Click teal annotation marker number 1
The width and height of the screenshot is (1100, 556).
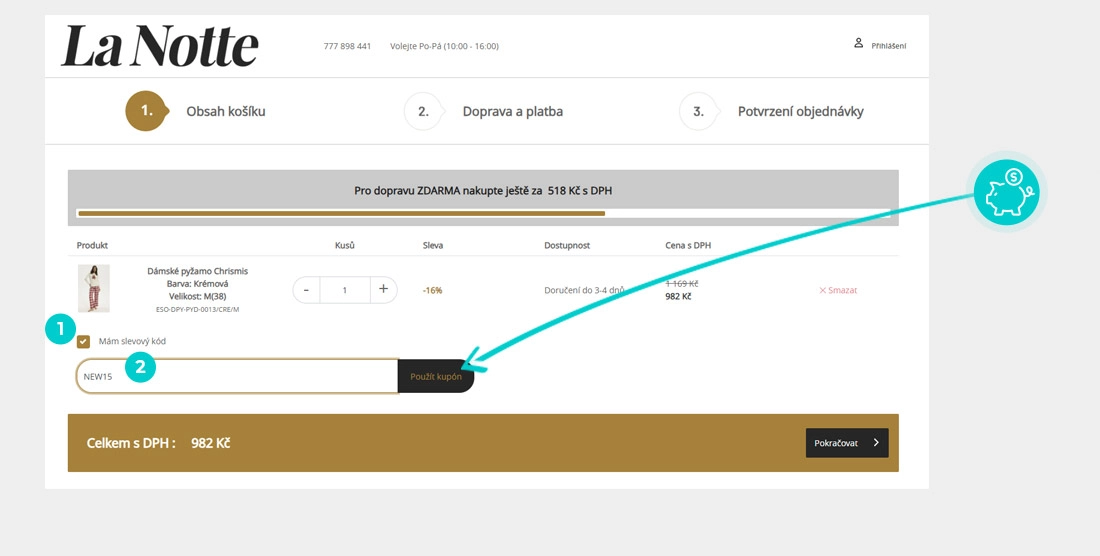coord(60,329)
